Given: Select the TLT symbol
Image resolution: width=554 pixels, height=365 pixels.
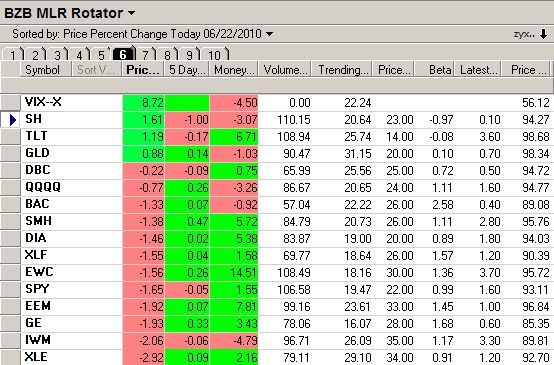Looking at the screenshot, I should [36, 136].
